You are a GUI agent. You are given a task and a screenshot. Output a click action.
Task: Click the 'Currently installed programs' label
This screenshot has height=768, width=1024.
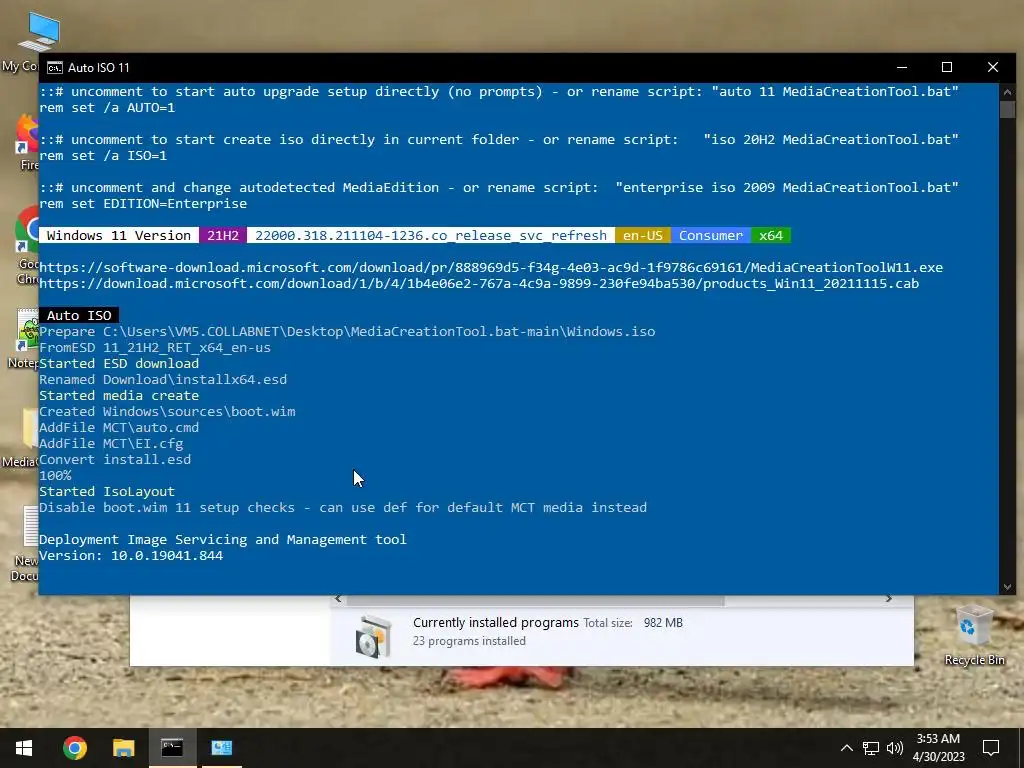pos(496,622)
